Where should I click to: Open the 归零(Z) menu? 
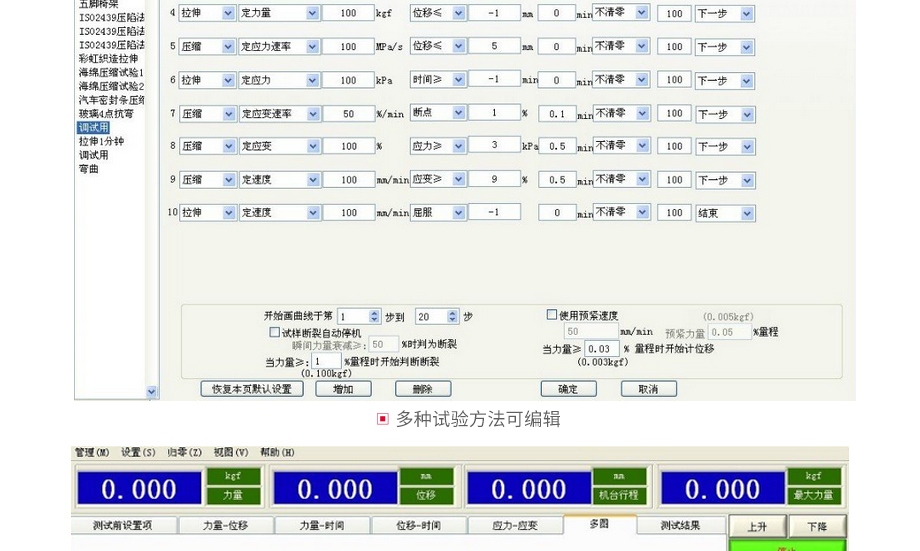(184, 453)
